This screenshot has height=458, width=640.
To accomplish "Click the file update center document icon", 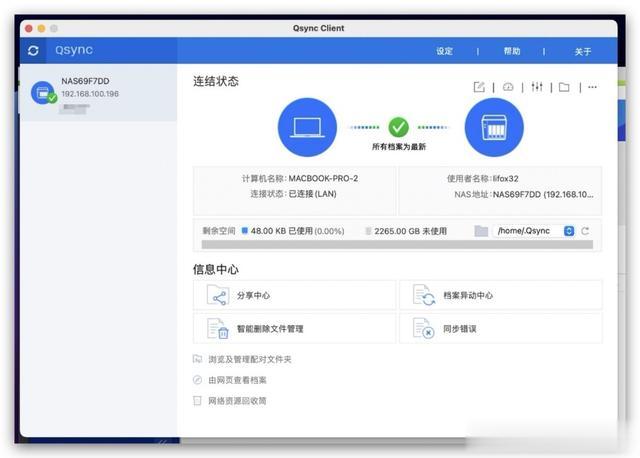I will tap(424, 295).
